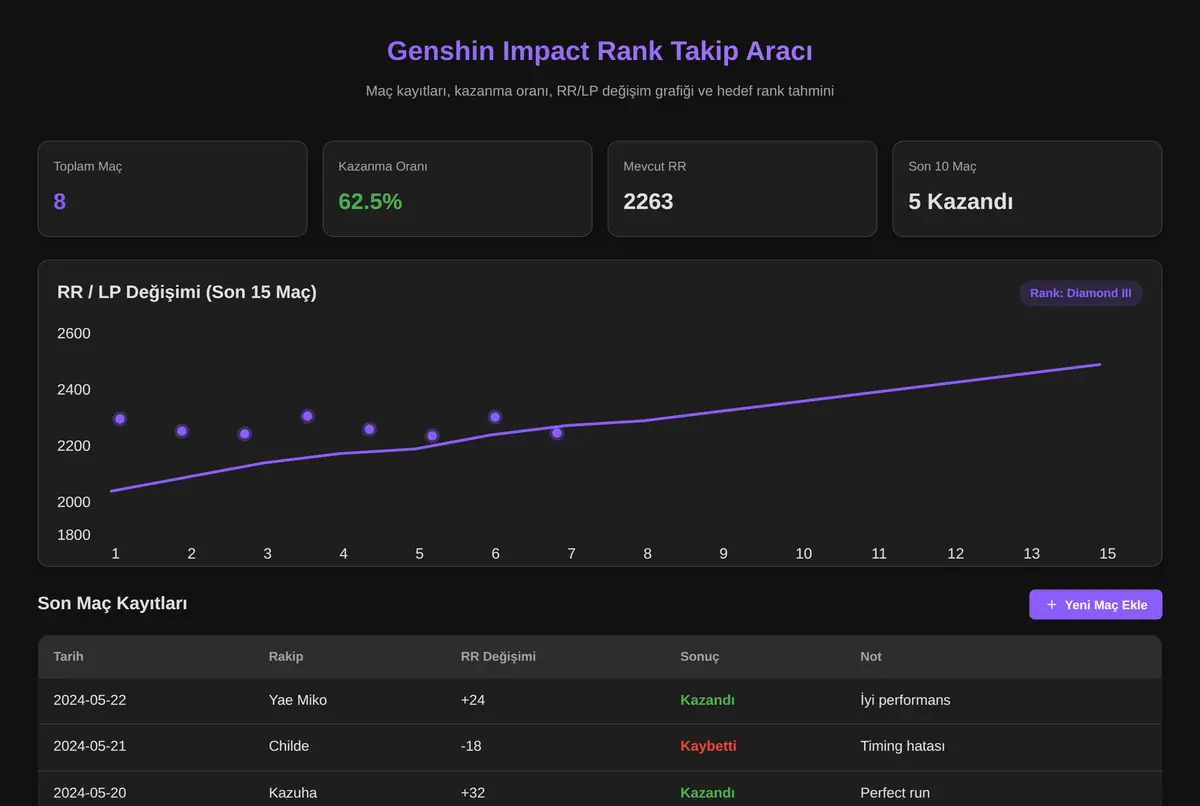Select the data point just right of axis label 5

point(432,436)
